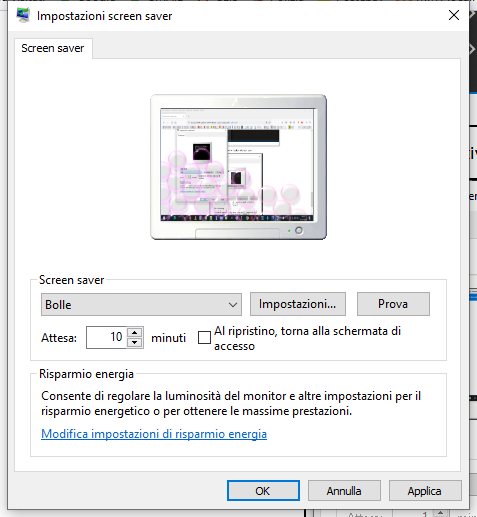Increase Attesa minutes with up arrow
The image size is (477, 517).
click(135, 332)
